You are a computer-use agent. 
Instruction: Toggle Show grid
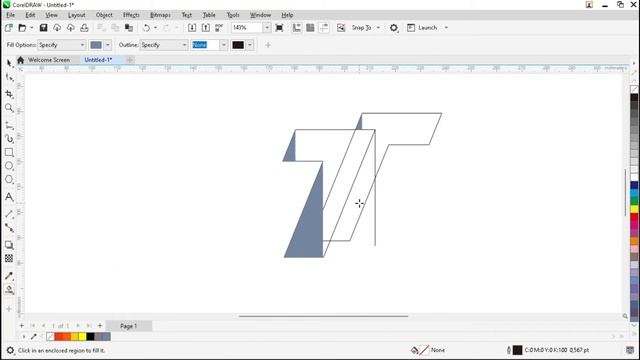pyautogui.click(x=310, y=28)
